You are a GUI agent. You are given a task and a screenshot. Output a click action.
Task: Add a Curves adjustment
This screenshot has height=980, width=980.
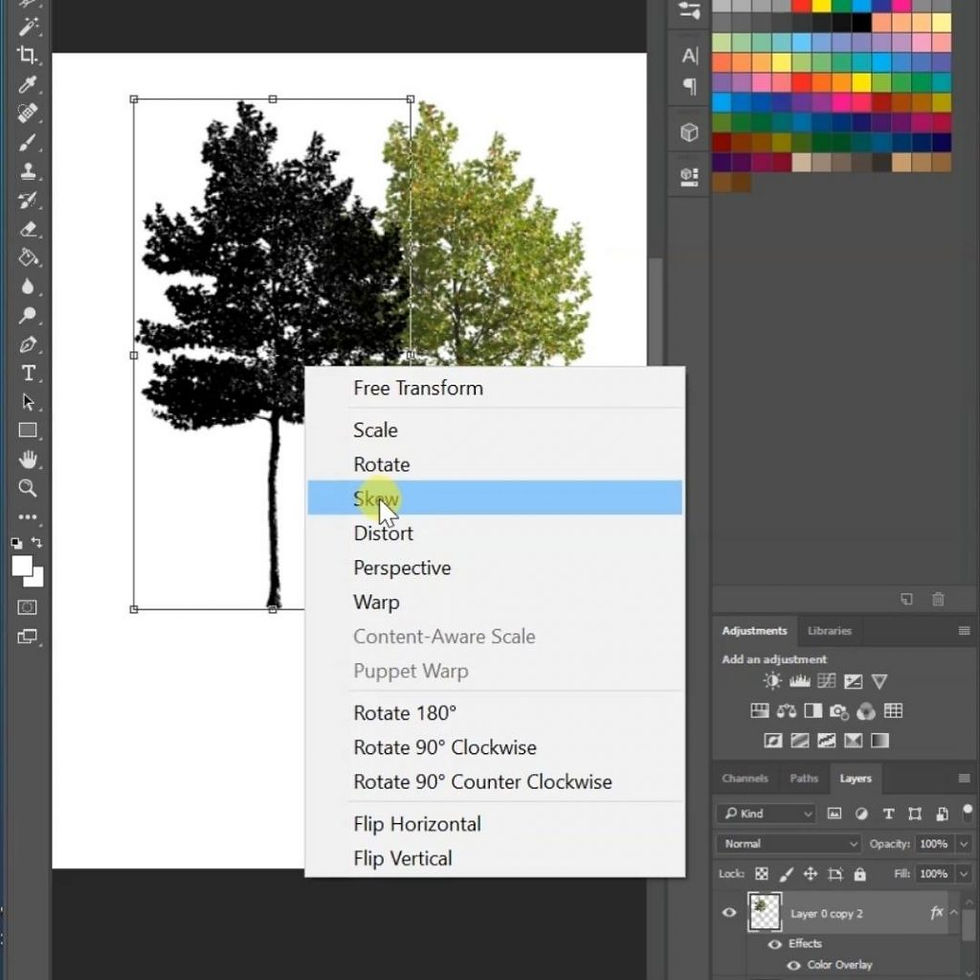pyautogui.click(x=826, y=681)
